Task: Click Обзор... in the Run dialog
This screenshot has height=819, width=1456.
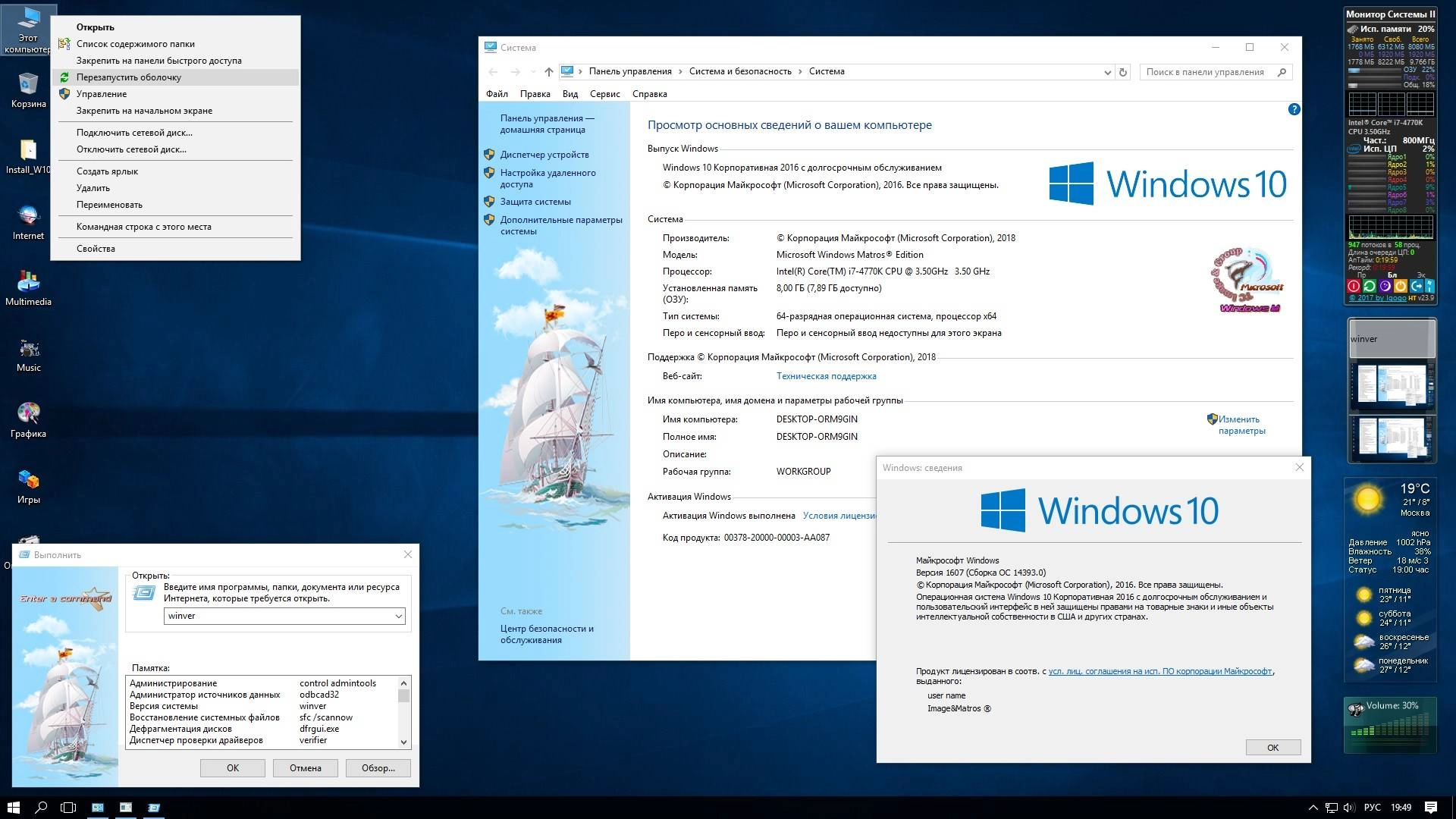Action: point(378,768)
